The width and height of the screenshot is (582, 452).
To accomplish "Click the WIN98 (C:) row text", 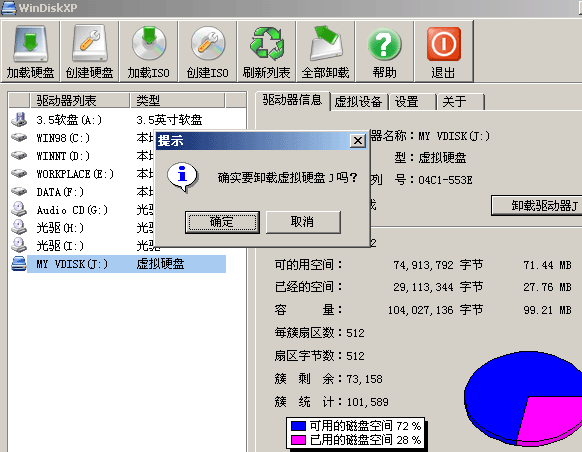I will 63,138.
